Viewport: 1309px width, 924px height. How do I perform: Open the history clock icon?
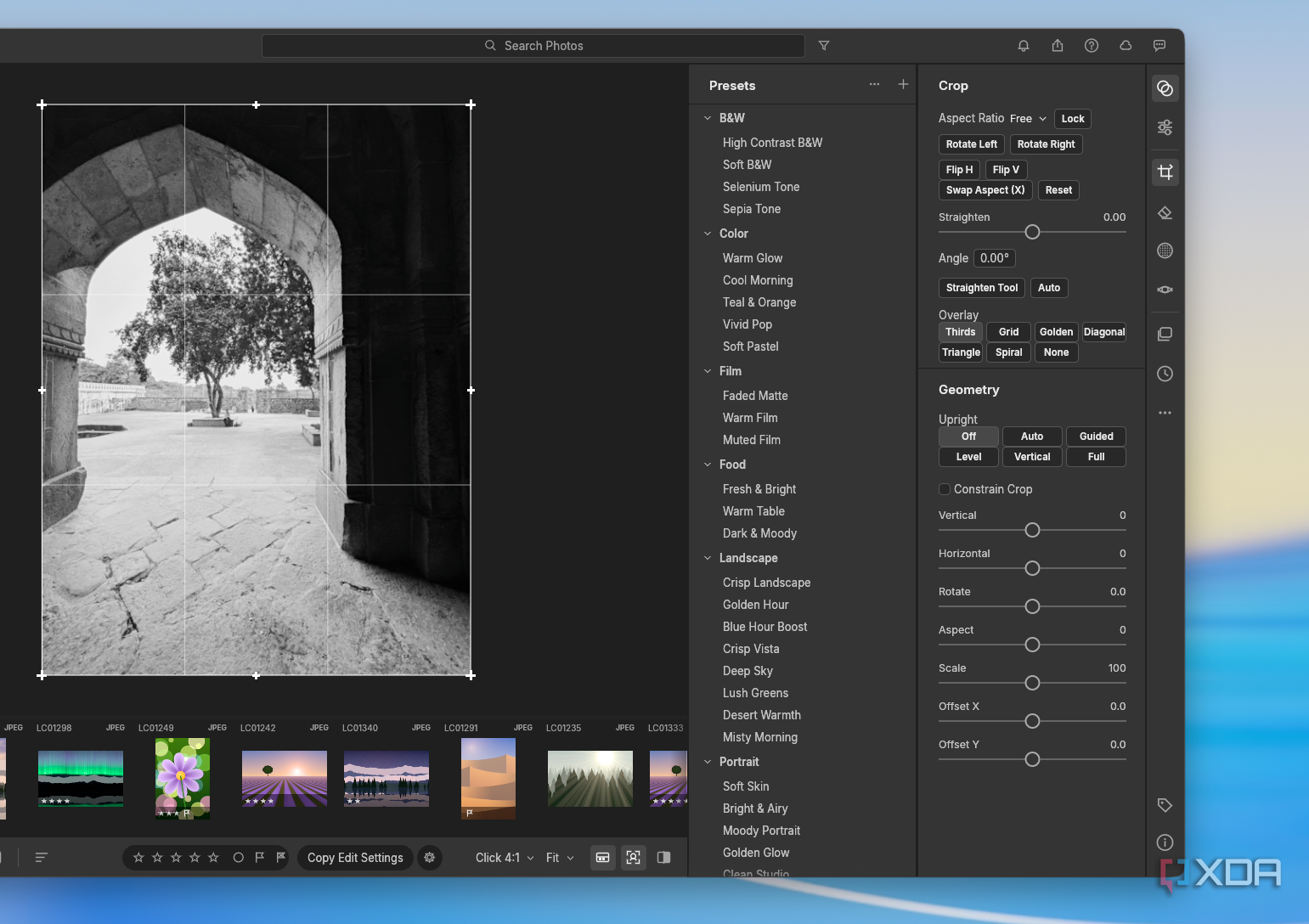(x=1165, y=374)
